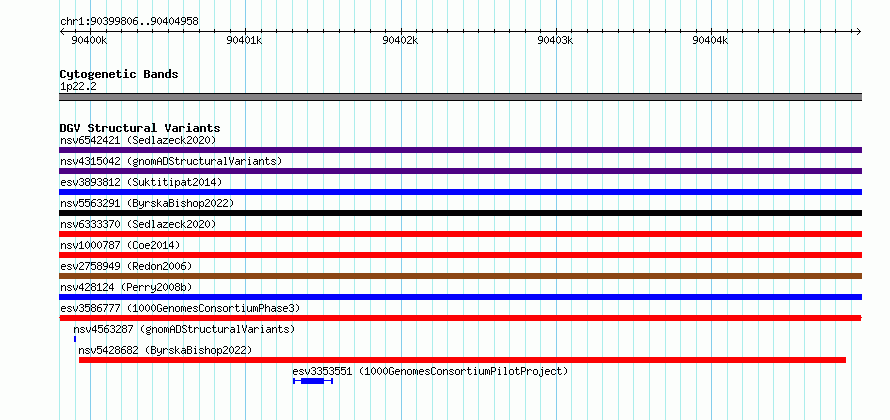890x420 pixels.
Task: Open the esv3353551 (1000GenomesConsortiumPilotProject) label
Action: click(430, 371)
